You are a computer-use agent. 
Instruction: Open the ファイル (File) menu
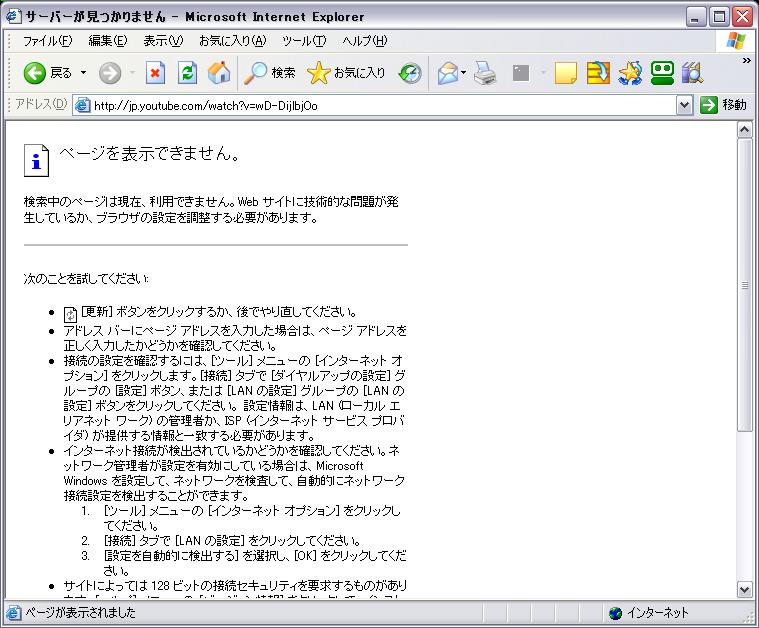(47, 41)
